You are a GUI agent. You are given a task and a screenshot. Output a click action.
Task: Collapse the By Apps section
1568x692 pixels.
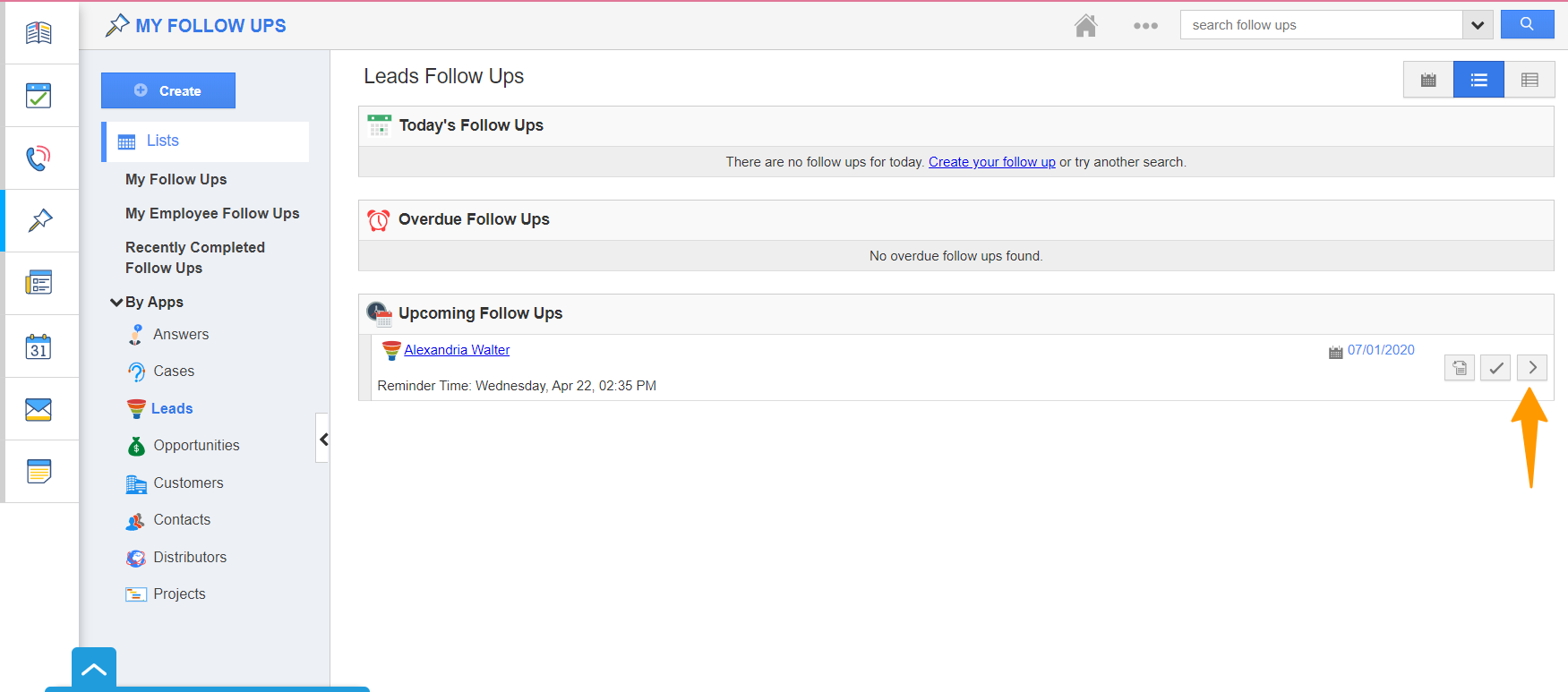116,303
